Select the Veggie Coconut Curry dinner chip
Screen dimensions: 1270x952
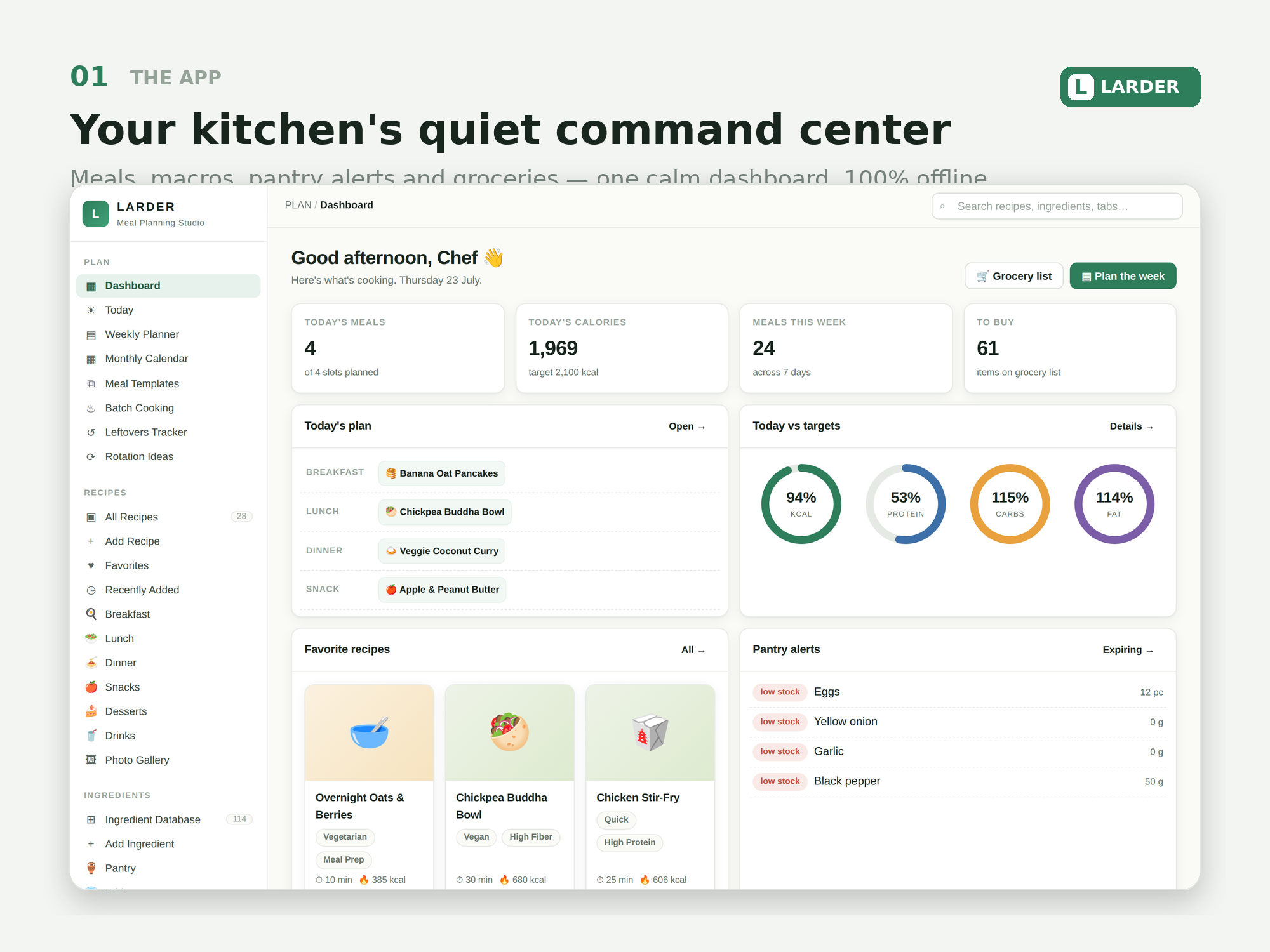[442, 551]
